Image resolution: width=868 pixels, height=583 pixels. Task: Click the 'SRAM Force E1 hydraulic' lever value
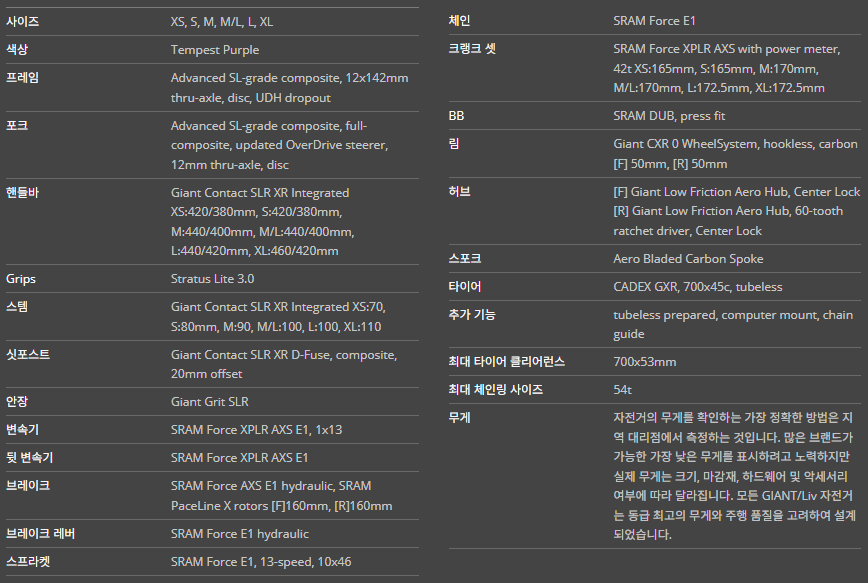pyautogui.click(x=240, y=534)
